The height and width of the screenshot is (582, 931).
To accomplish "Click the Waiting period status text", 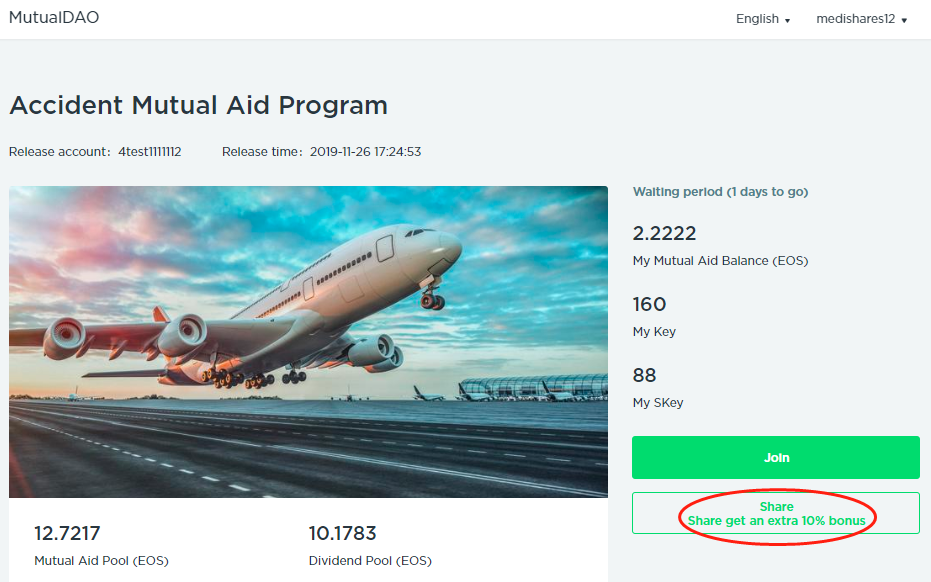I will click(720, 192).
